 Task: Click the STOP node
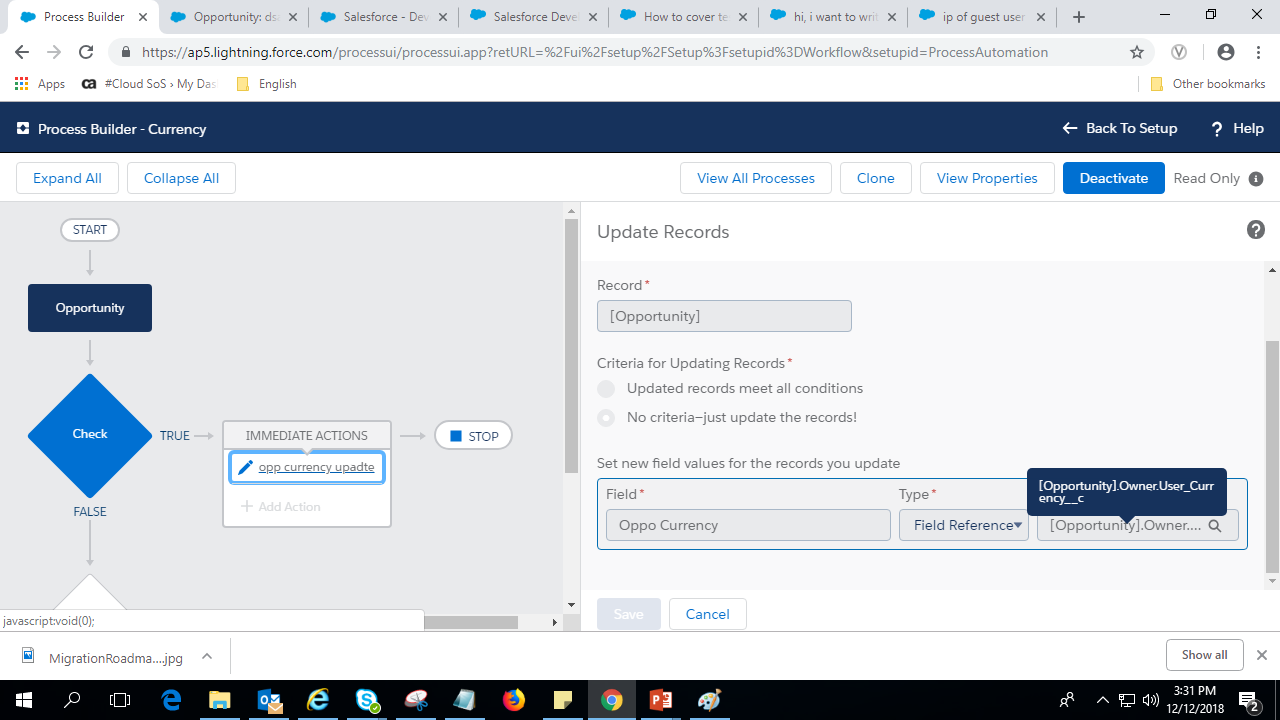point(473,436)
